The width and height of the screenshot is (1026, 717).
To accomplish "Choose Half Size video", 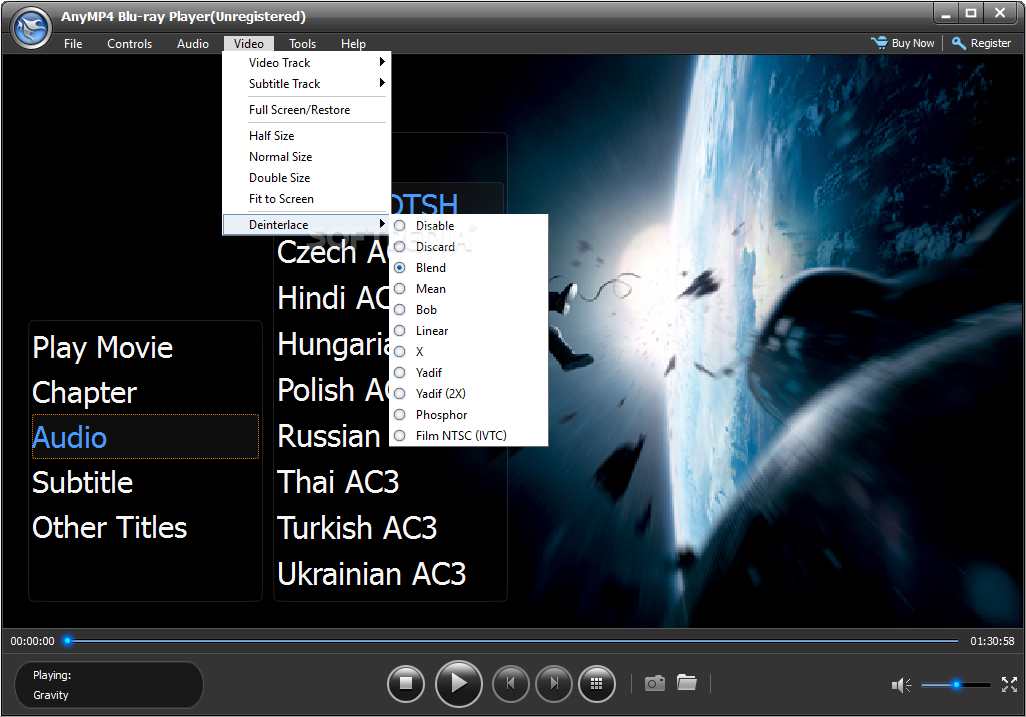I will 307,135.
